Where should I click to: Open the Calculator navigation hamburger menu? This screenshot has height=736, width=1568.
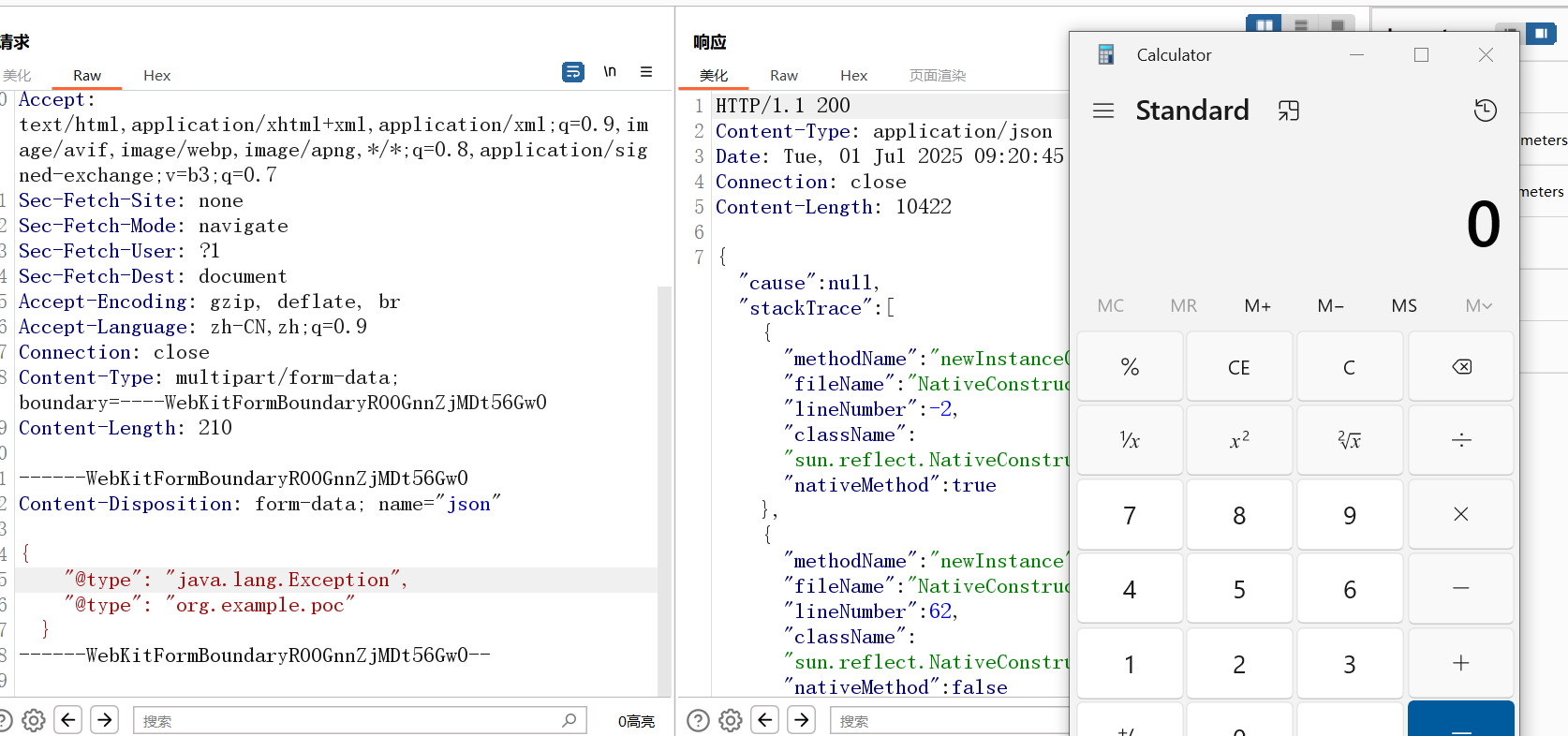[1103, 110]
